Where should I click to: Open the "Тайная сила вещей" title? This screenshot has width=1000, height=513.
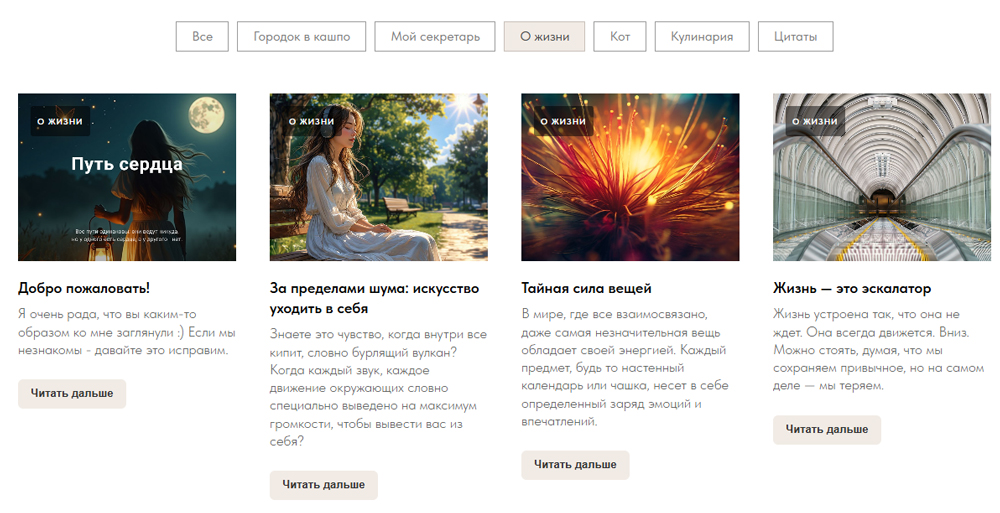(586, 288)
